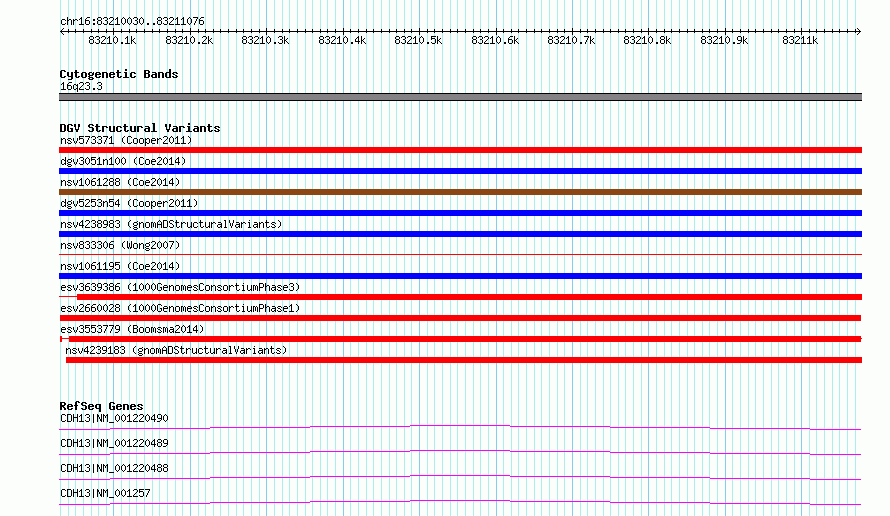Click the label nsv1061288 (Coe2014)
Viewport: 890px width, 516px height.
click(x=120, y=182)
